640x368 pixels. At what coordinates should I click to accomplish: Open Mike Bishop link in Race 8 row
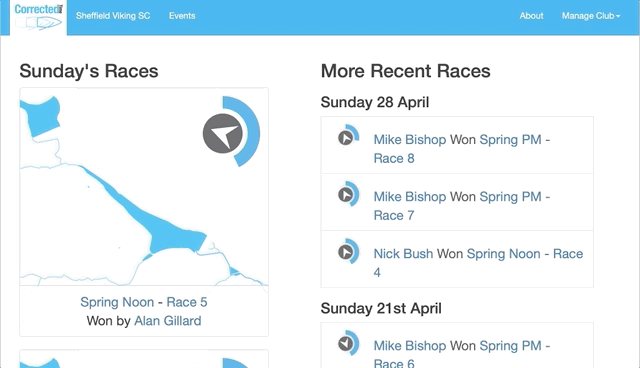click(x=410, y=140)
